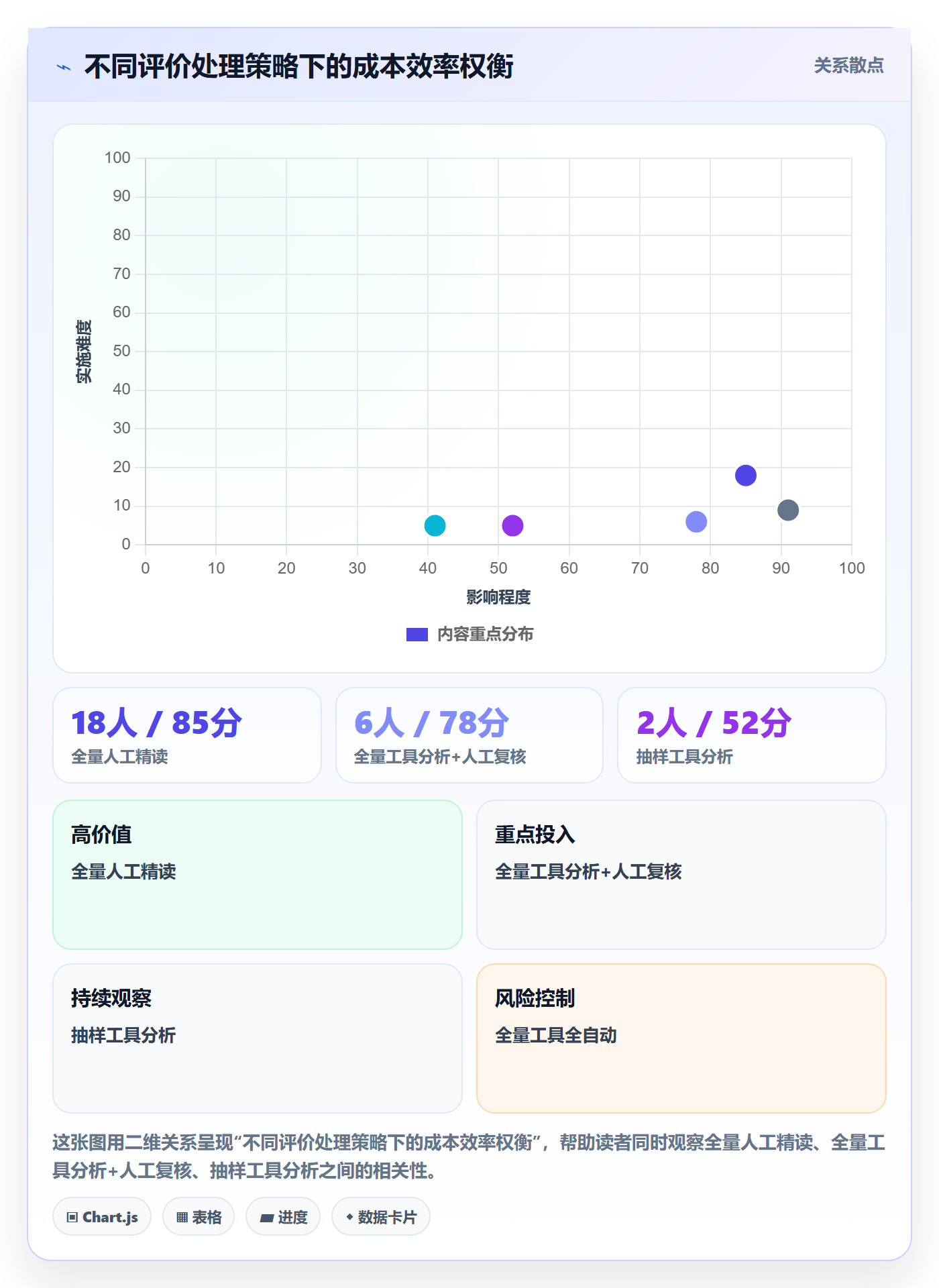Click the grid icon in 表格 chip
The width and height of the screenshot is (939, 1288).
tap(182, 1217)
